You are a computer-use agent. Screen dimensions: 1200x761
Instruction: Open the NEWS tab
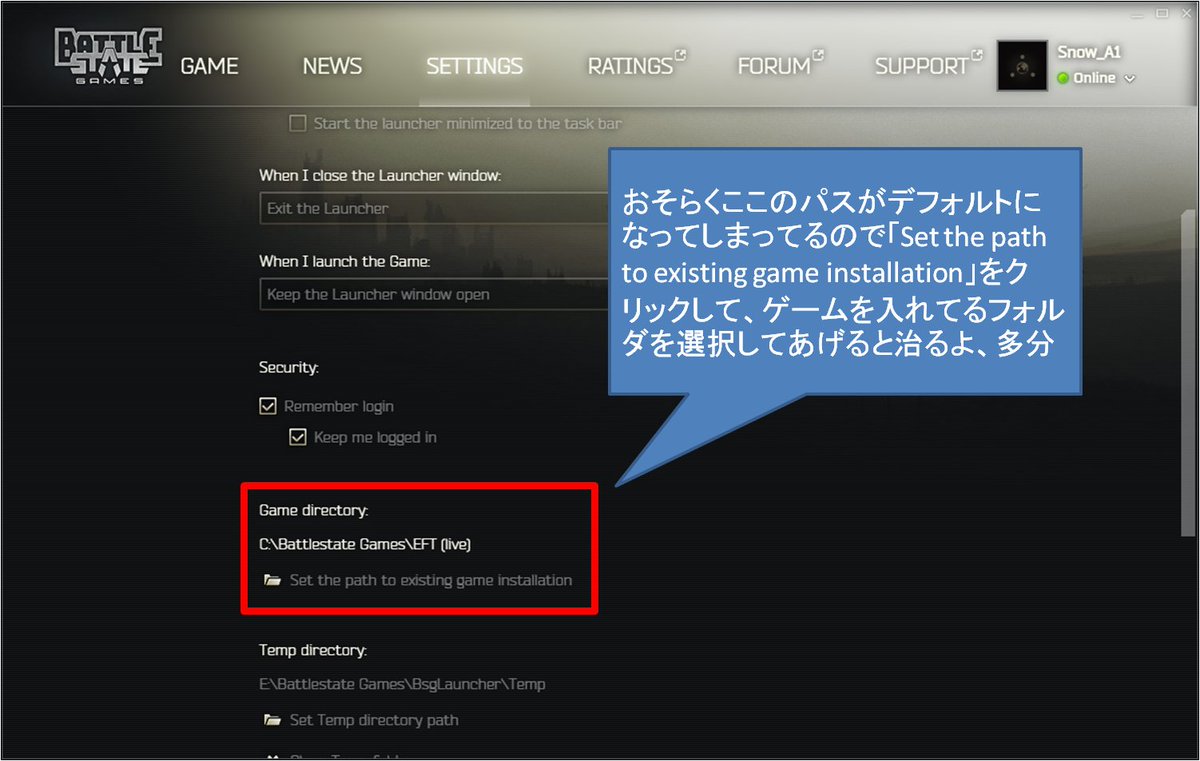pyautogui.click(x=332, y=66)
